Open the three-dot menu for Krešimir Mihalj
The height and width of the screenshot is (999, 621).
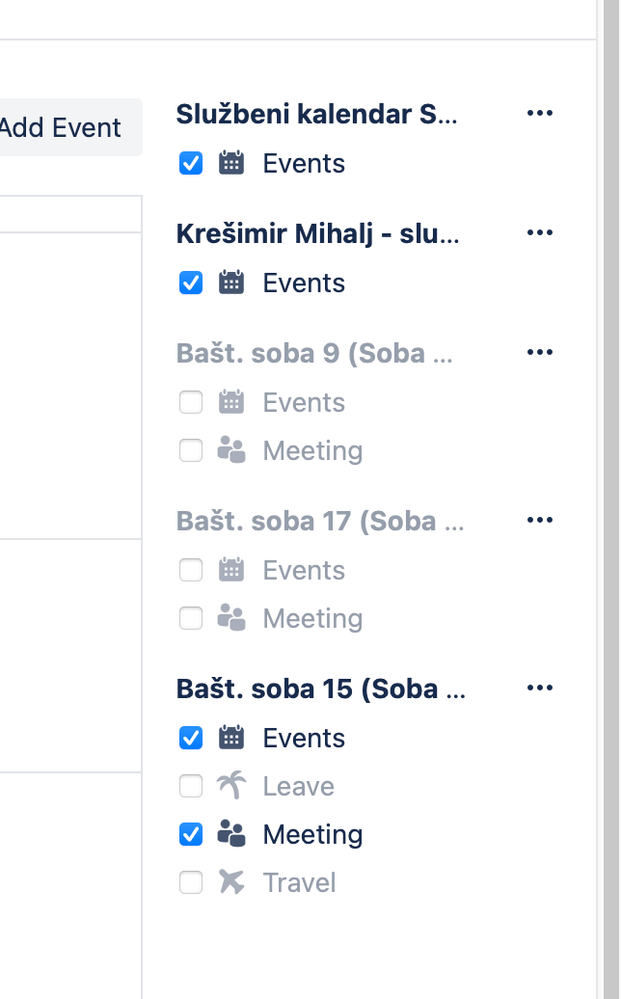click(x=540, y=232)
